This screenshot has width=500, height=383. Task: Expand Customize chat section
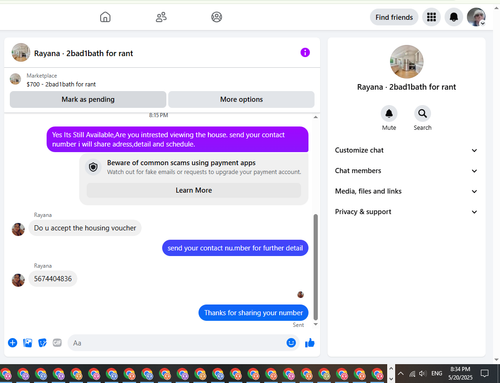click(406, 150)
